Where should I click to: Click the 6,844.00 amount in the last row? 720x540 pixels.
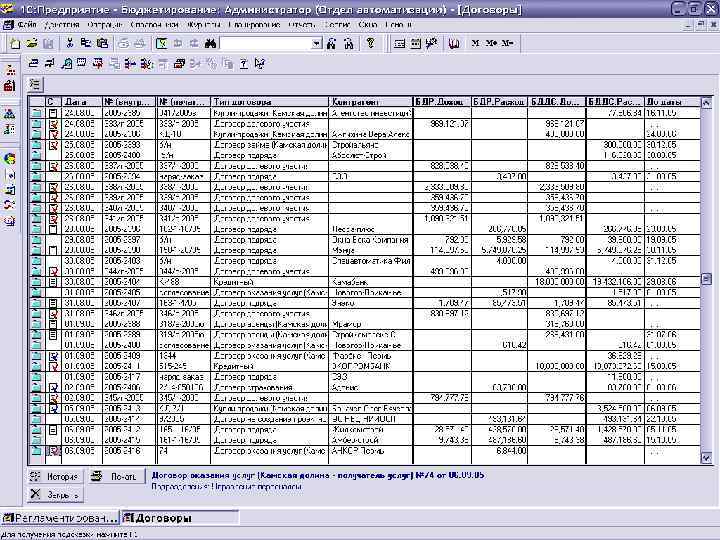(499, 451)
